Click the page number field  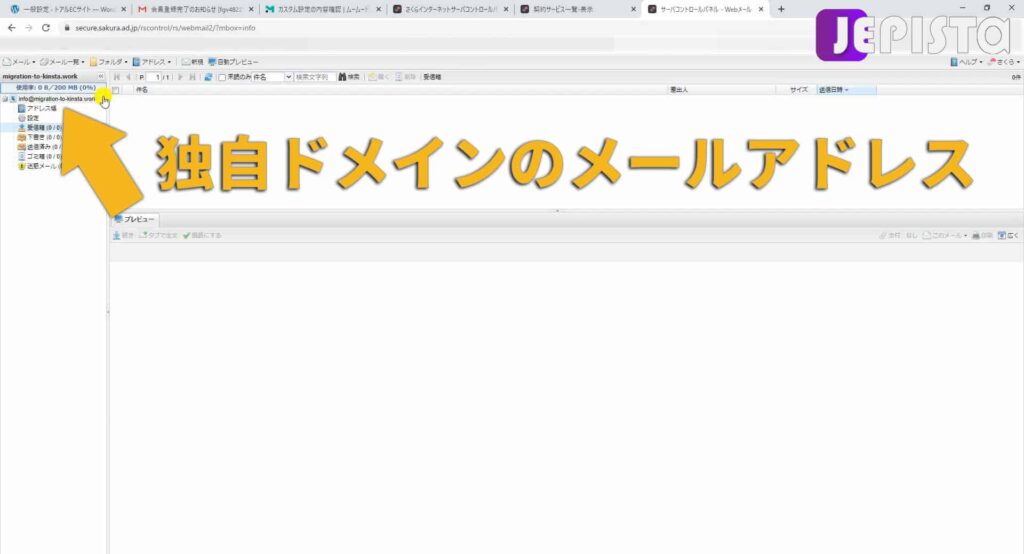click(153, 77)
